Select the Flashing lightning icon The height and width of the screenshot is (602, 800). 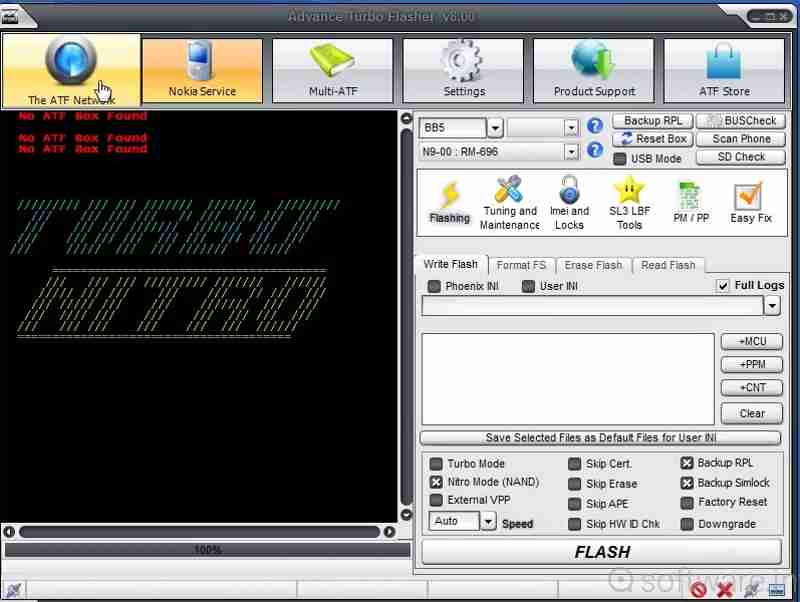[x=449, y=194]
